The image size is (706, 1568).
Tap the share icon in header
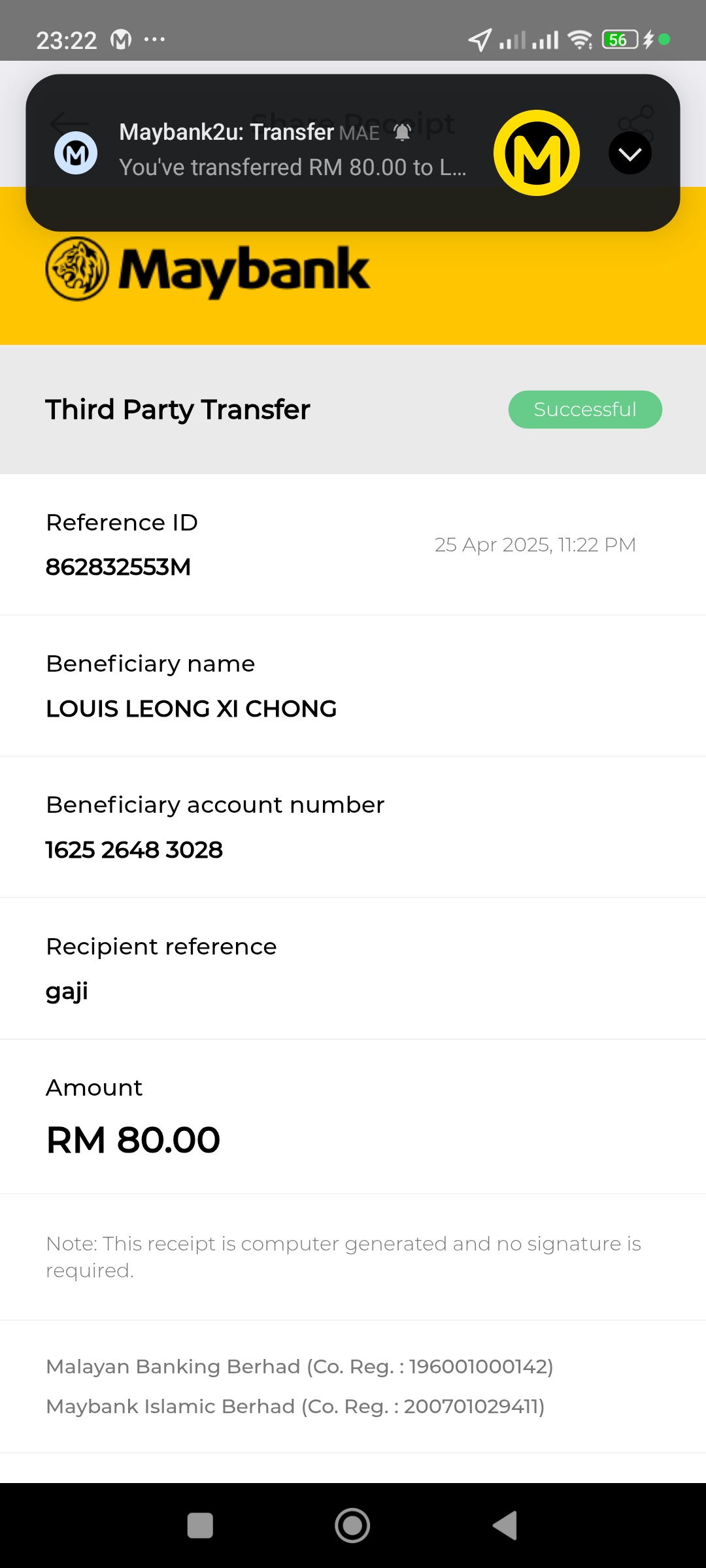tap(636, 122)
